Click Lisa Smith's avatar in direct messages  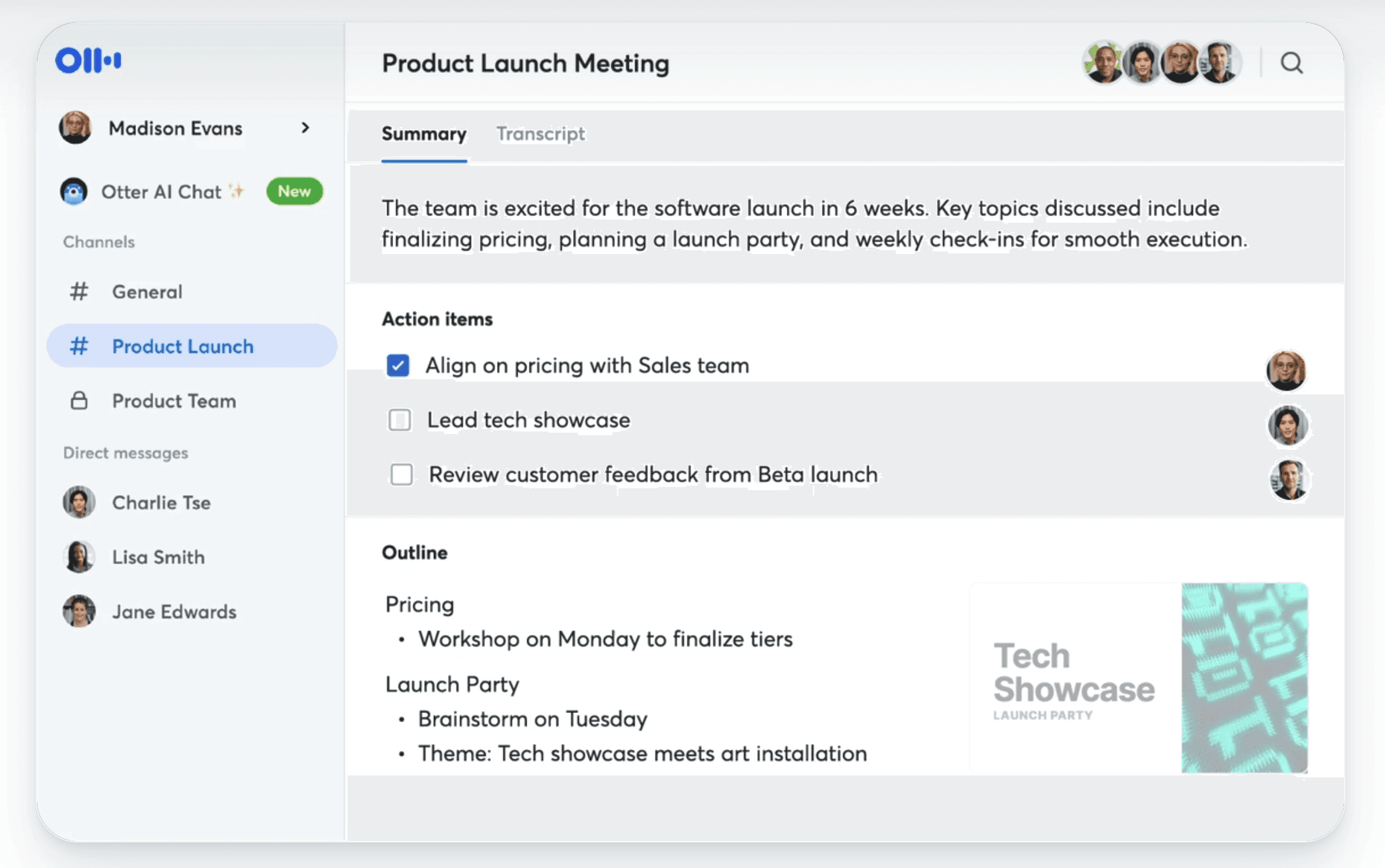click(x=79, y=557)
